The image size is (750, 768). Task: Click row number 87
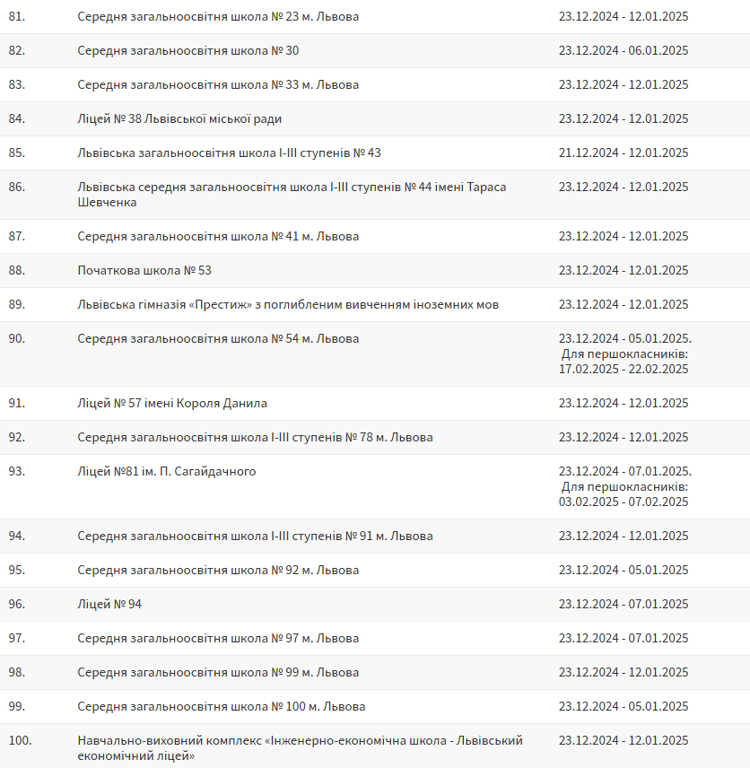pos(16,237)
